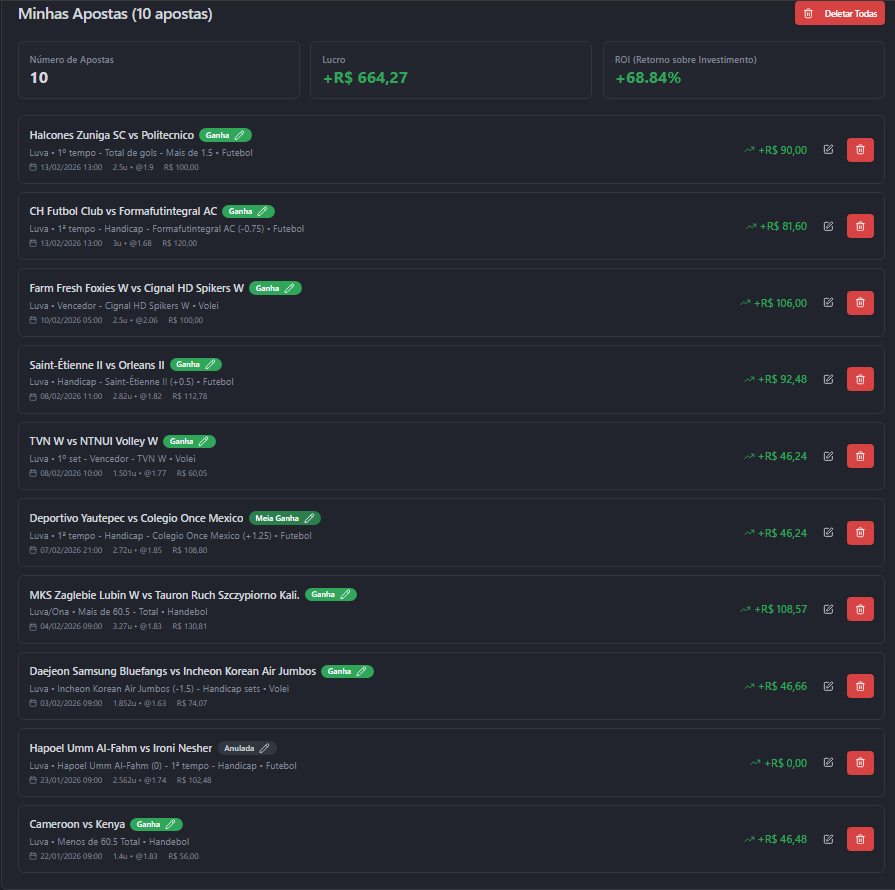895x890 pixels.
Task: Delete the Saint-Étienne II vs Orleans II bet
Action: (x=860, y=379)
